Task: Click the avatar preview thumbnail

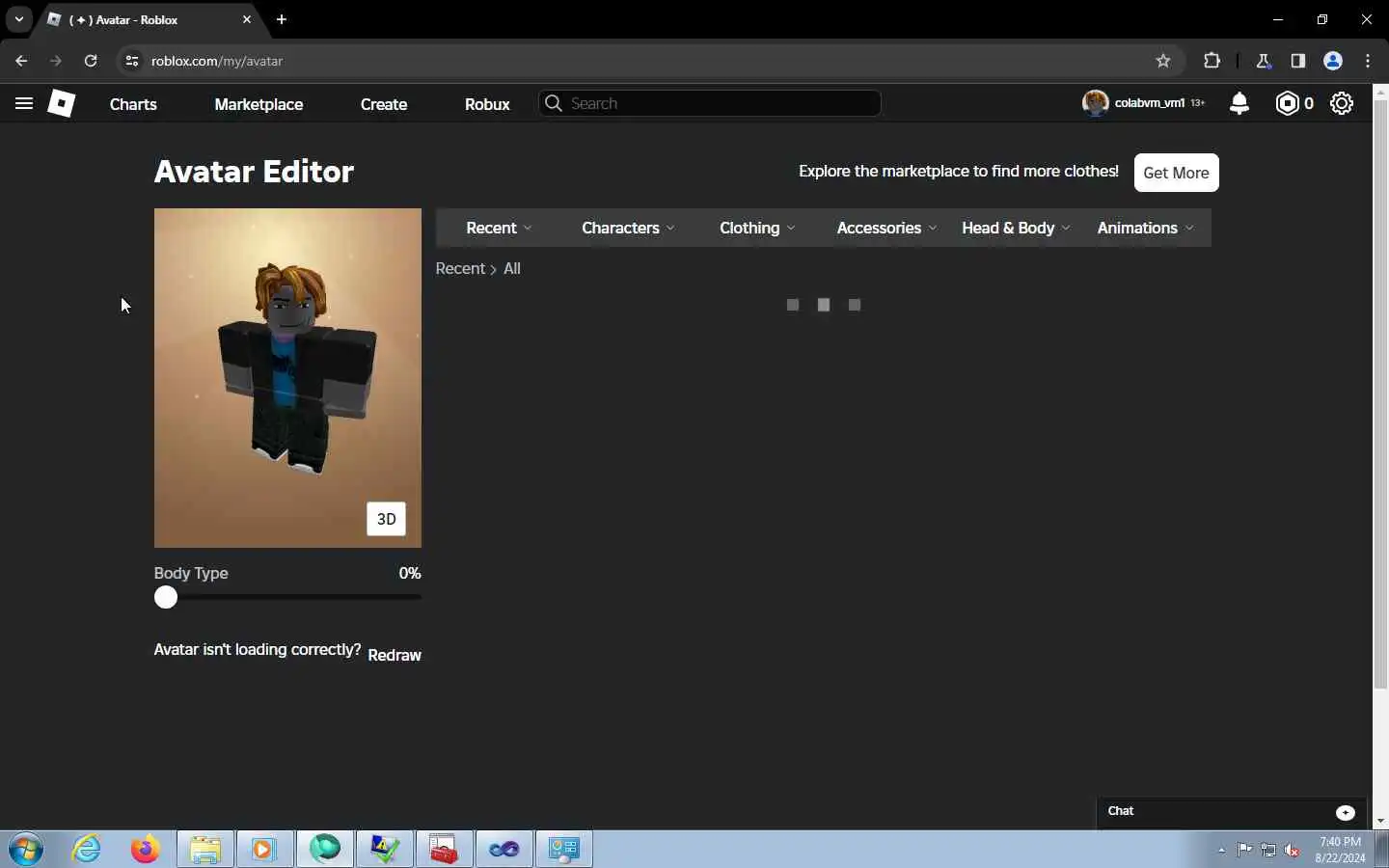Action: point(287,378)
